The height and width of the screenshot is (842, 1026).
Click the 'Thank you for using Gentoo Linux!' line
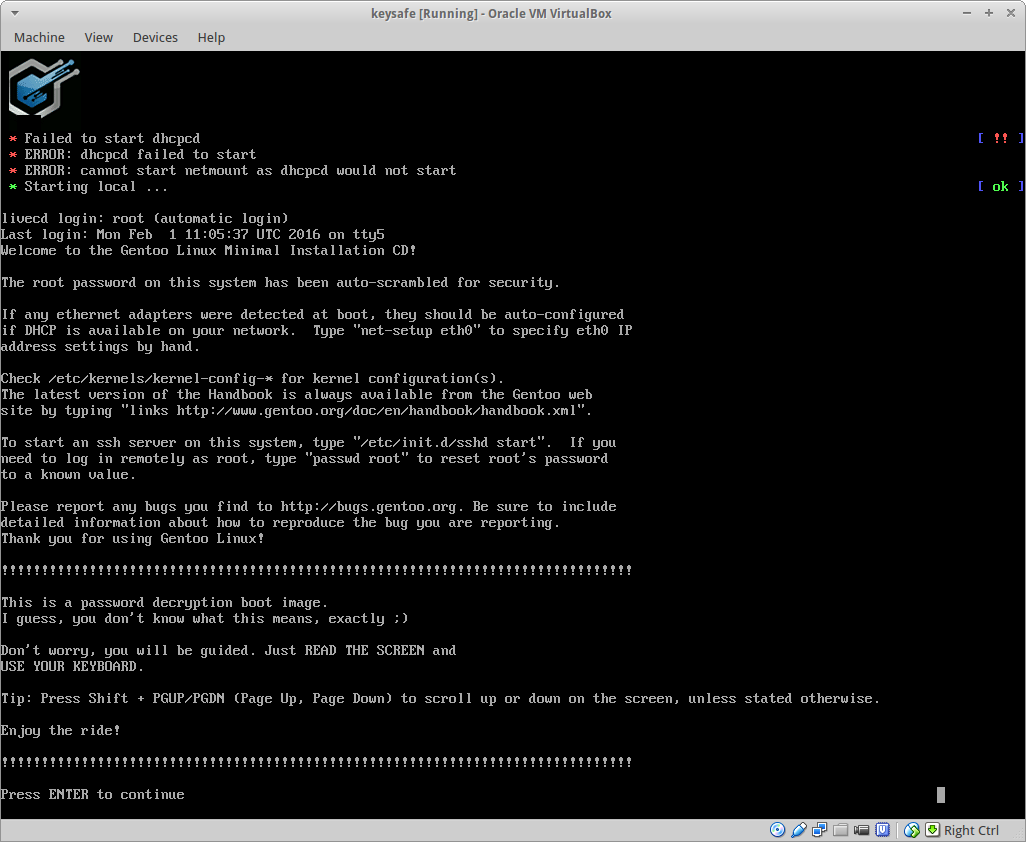click(x=133, y=538)
